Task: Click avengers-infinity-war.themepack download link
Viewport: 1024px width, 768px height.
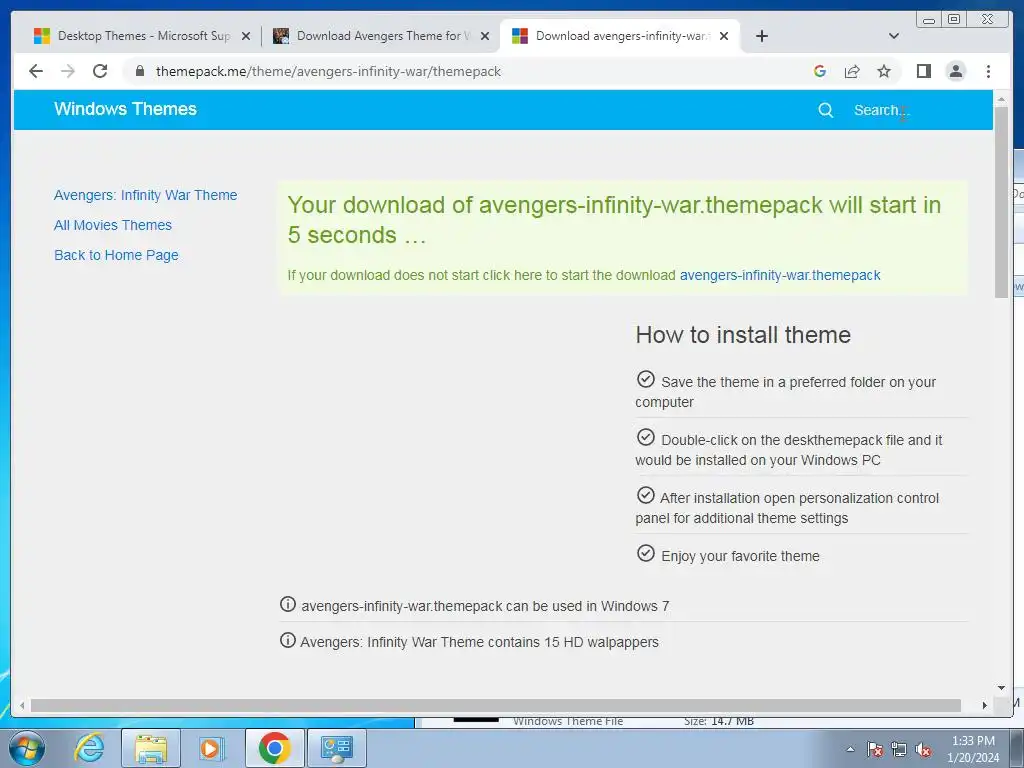Action: (x=780, y=275)
